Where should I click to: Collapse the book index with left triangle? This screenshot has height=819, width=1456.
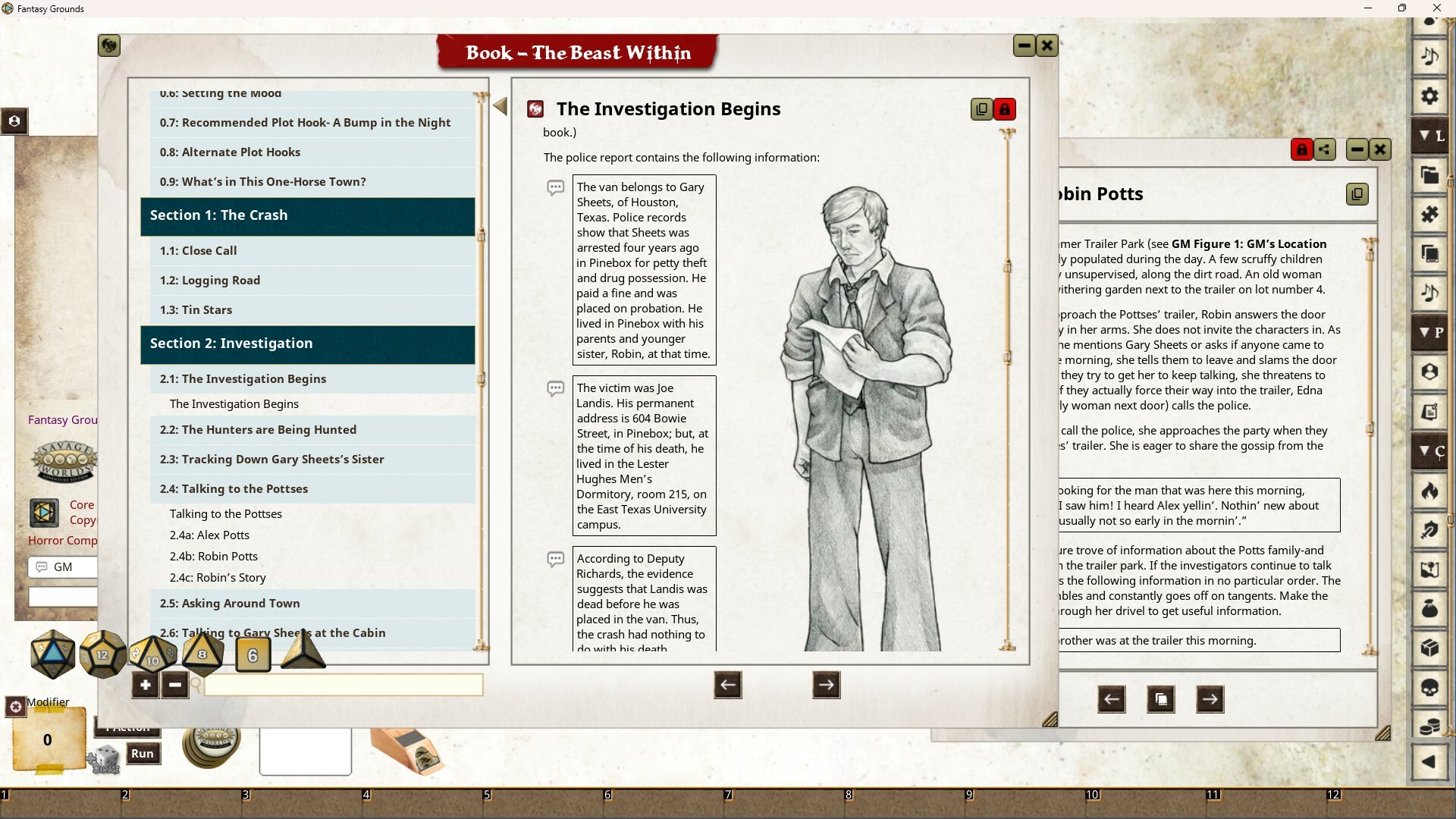500,106
